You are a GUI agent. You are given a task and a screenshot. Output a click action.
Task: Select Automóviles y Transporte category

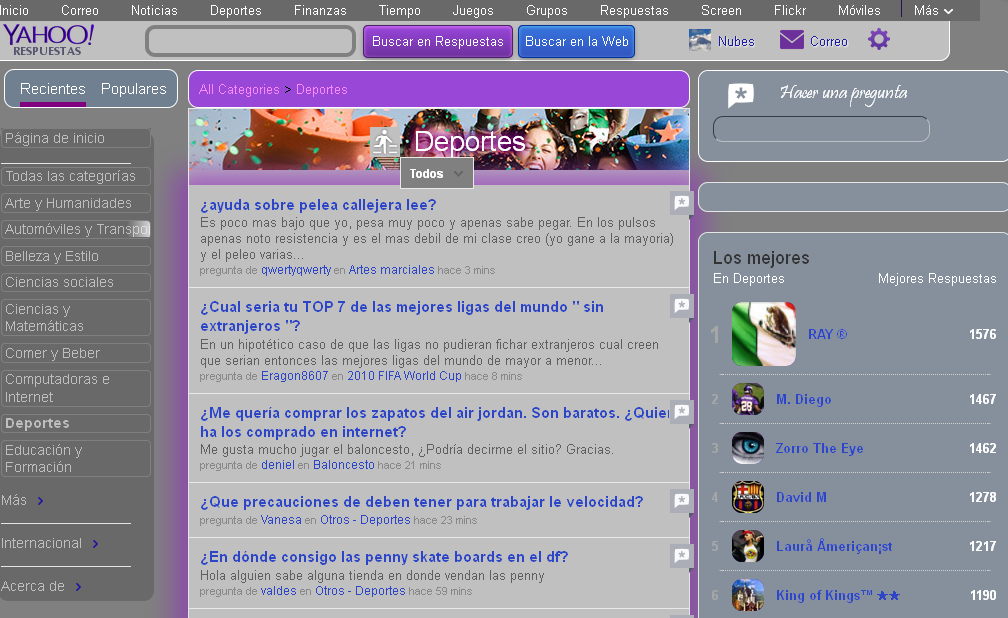pyautogui.click(x=76, y=230)
